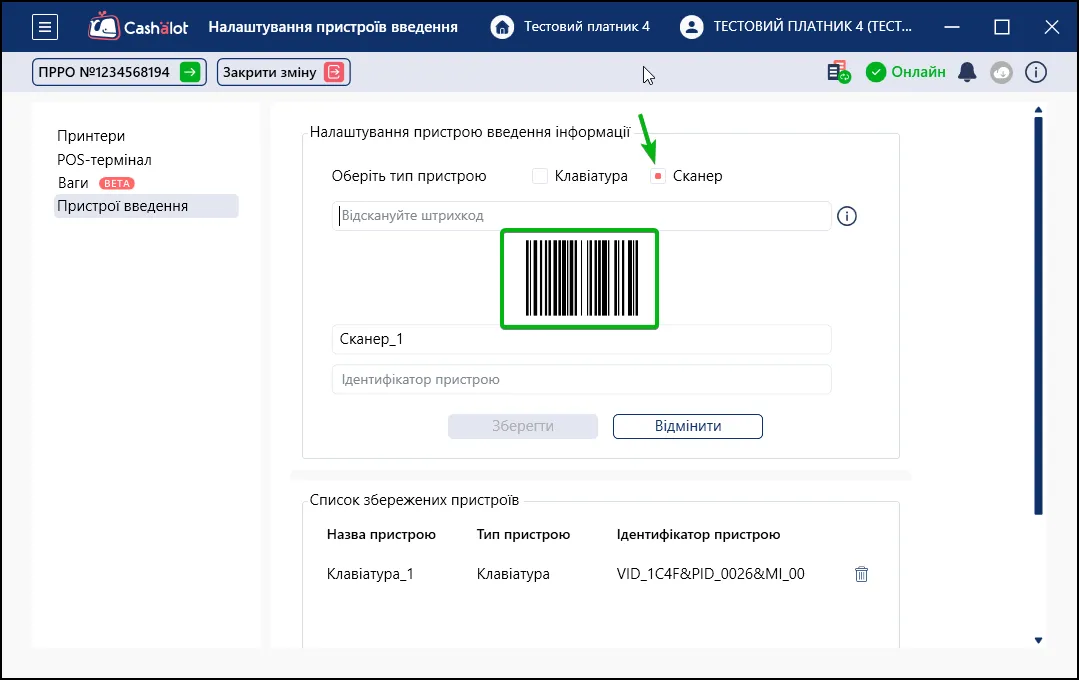This screenshot has width=1079, height=680.
Task: Click vertical scrollbar thumb
Action: (x=1038, y=316)
